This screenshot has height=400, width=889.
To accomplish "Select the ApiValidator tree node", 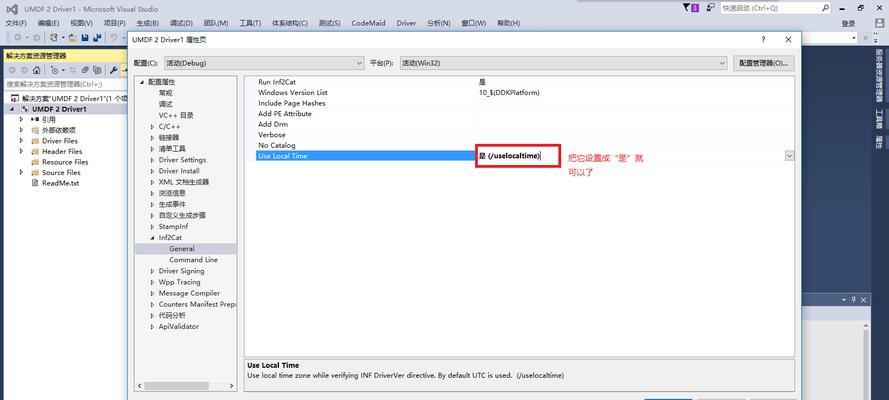I will coord(179,327).
